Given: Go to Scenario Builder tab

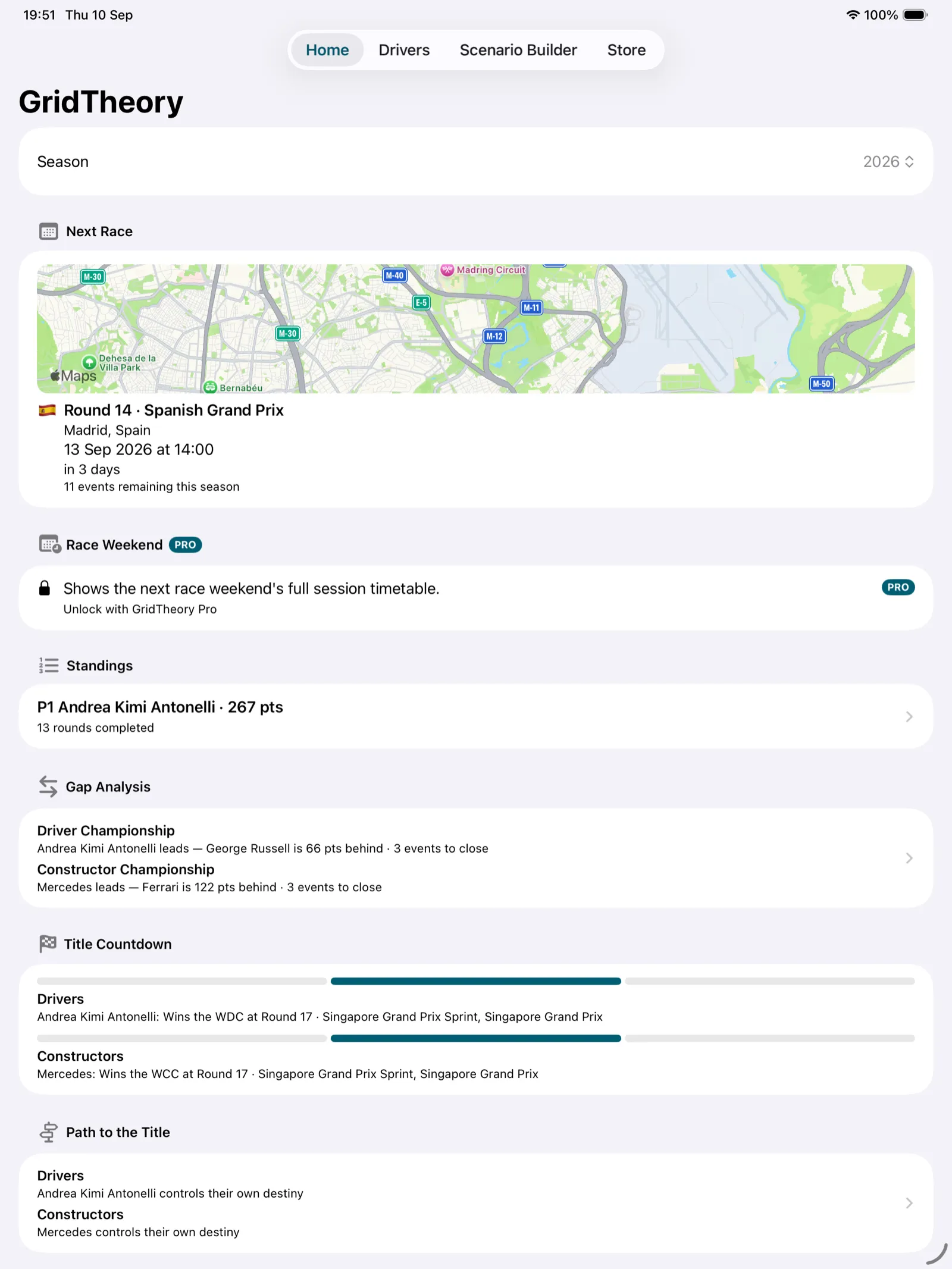Looking at the screenshot, I should coord(518,50).
